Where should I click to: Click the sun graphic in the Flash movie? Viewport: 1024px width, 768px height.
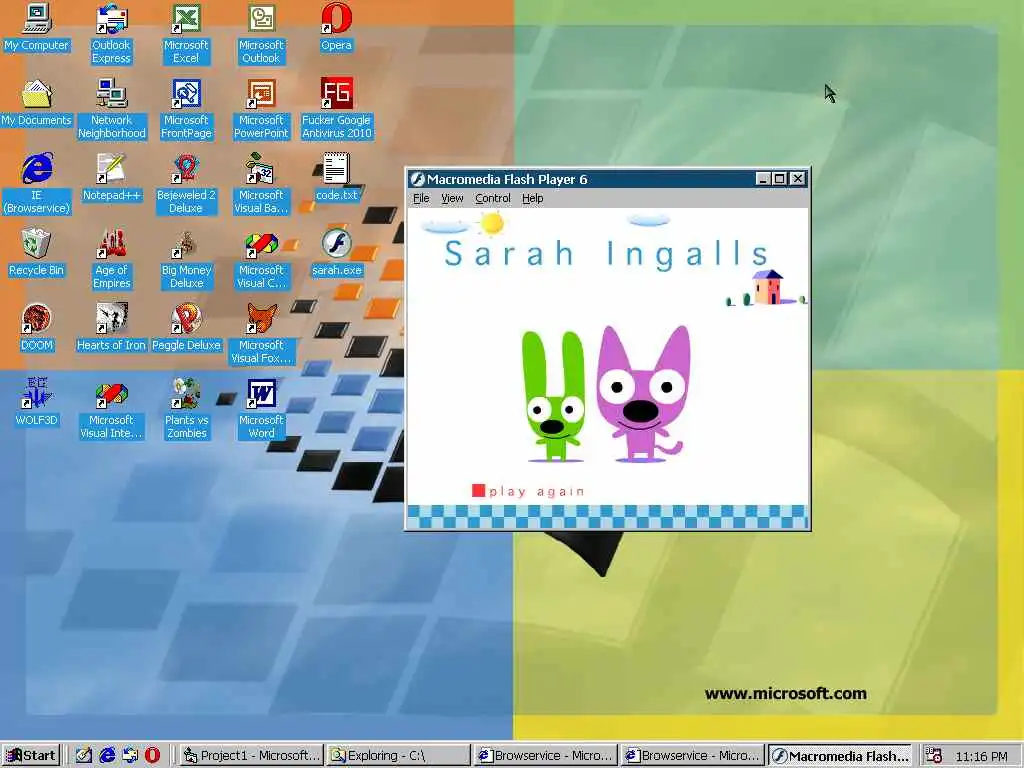491,223
